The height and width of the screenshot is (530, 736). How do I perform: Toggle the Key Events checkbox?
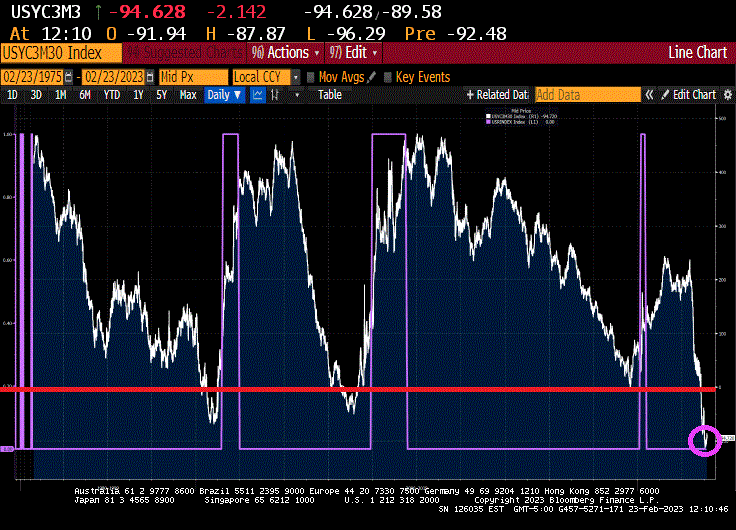[x=387, y=77]
